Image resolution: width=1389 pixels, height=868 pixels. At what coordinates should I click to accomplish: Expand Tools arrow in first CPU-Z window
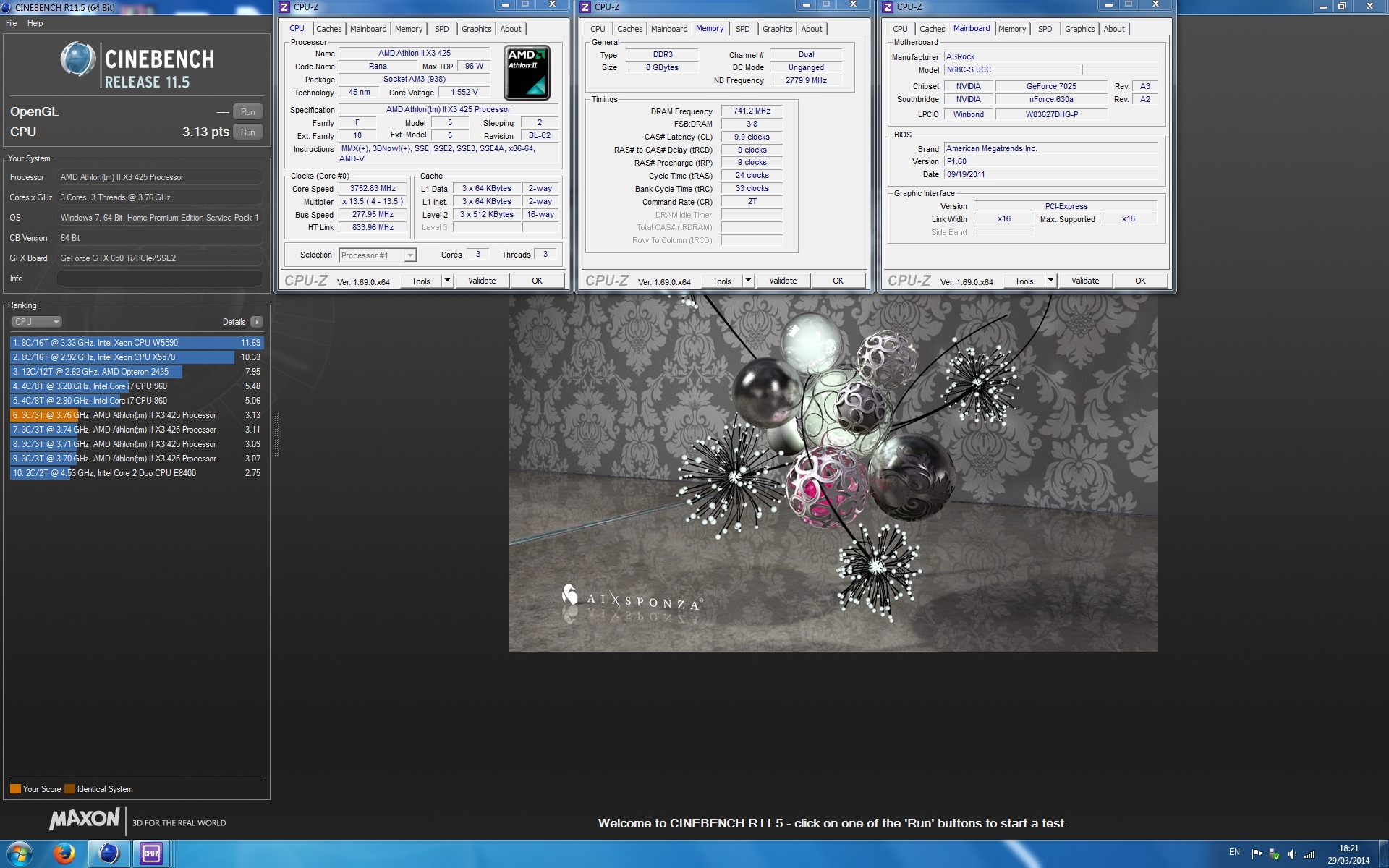pos(447,281)
